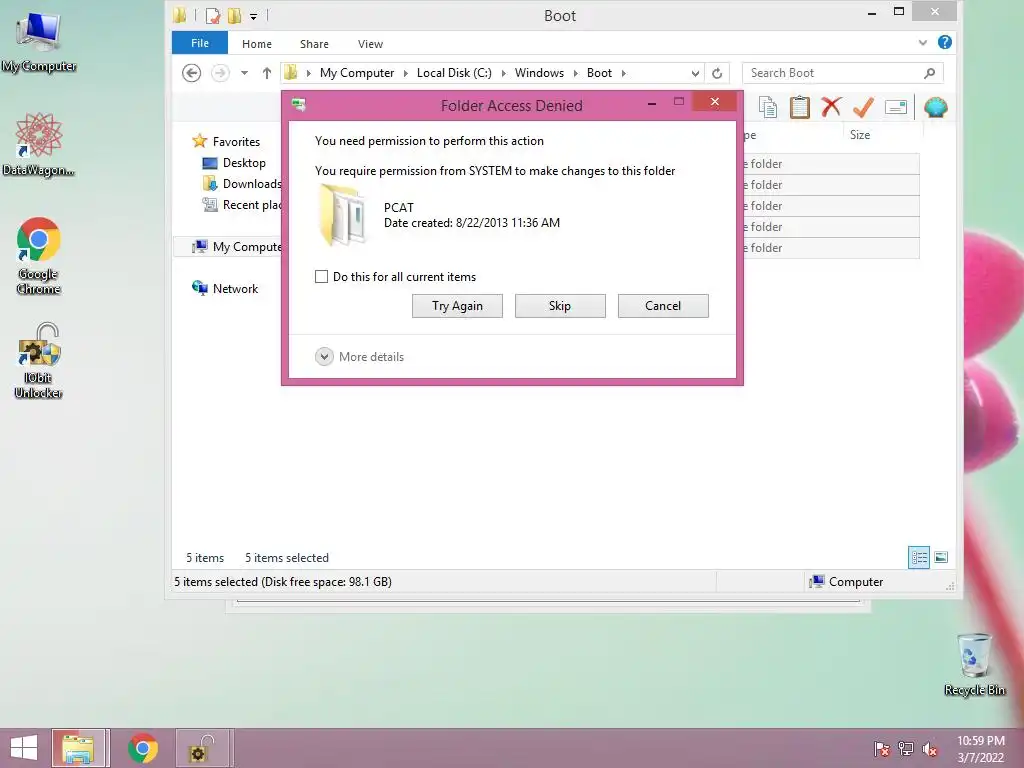Viewport: 1024px width, 768px height.
Task: Expand address bar history dropdown
Action: click(696, 73)
